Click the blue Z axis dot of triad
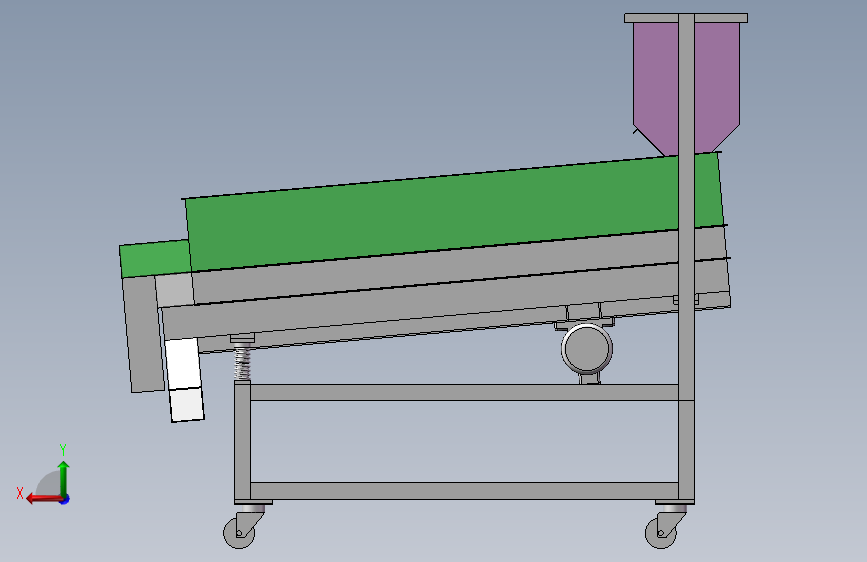The image size is (867, 562). [x=65, y=499]
